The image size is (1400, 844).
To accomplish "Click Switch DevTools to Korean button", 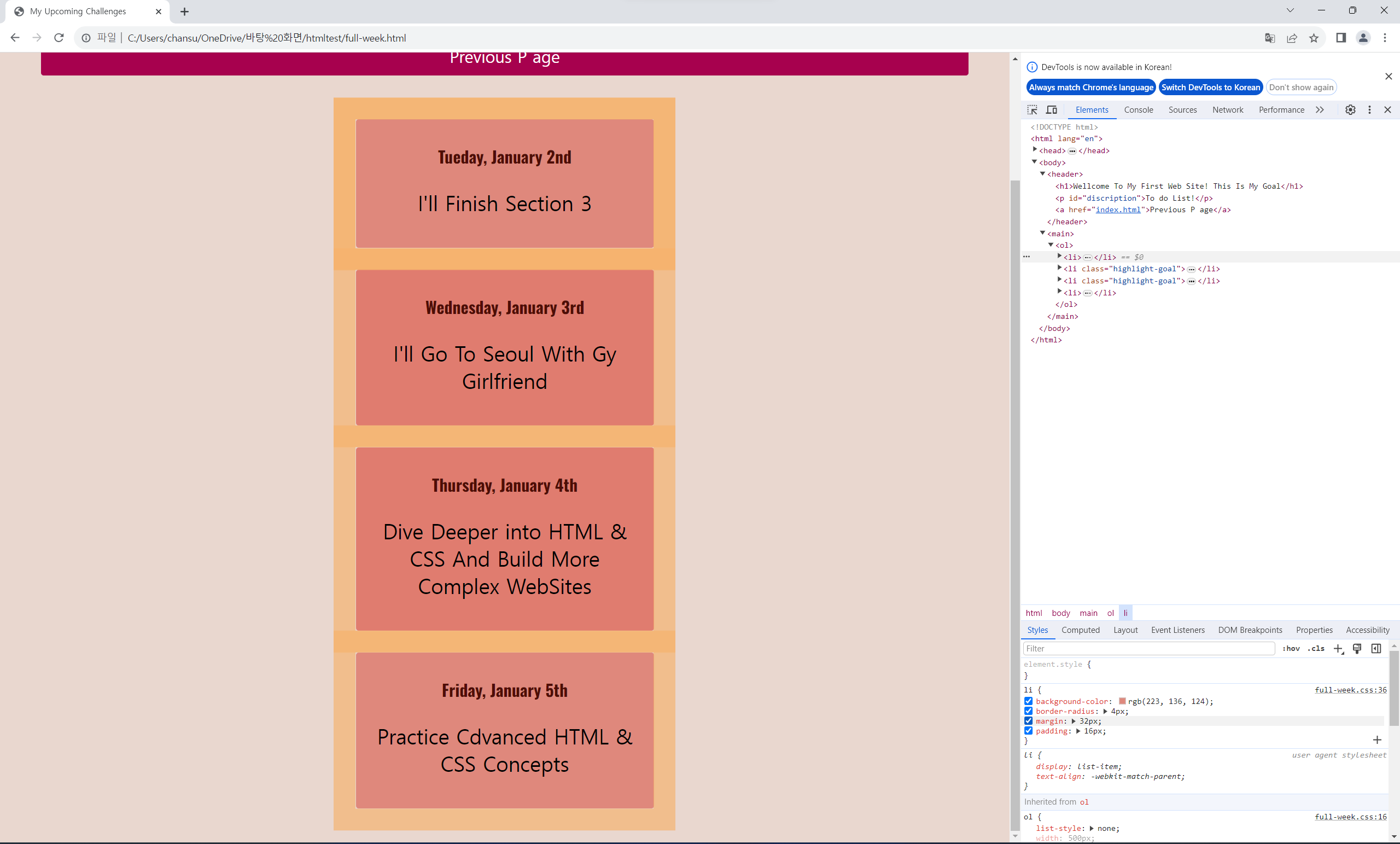I will 1210,87.
